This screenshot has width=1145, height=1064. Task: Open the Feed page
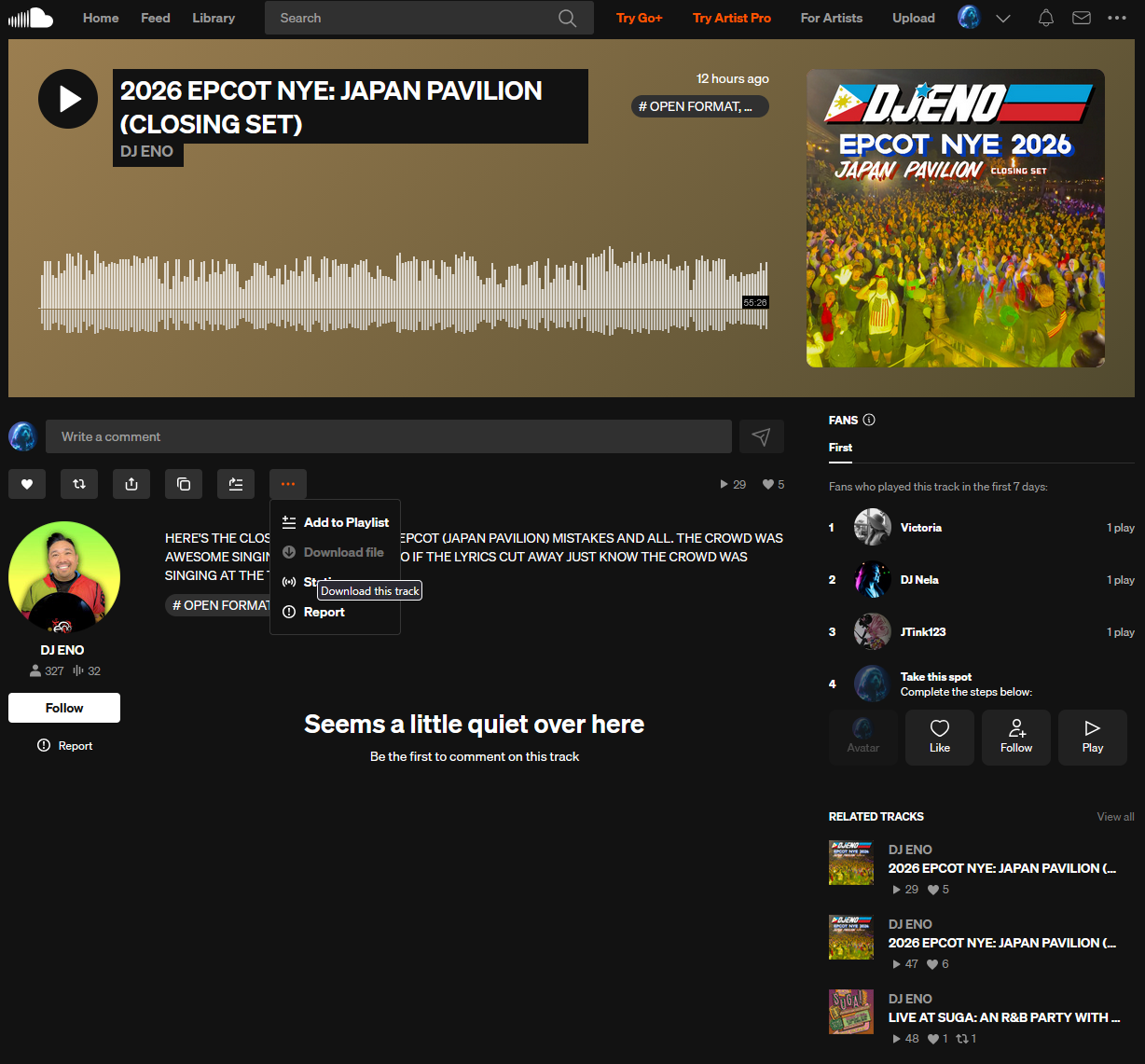point(156,18)
